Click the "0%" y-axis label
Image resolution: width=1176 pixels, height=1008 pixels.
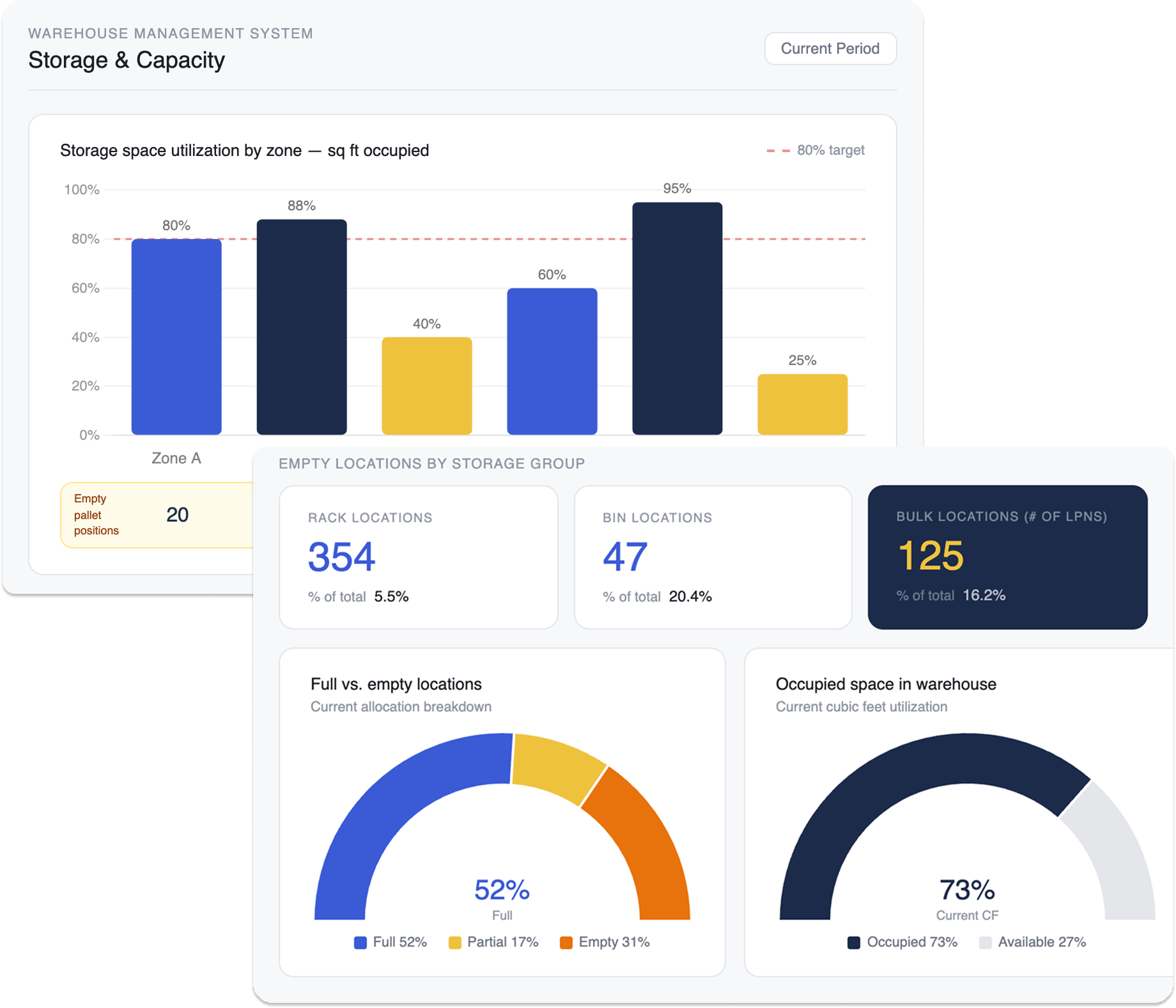(89, 435)
